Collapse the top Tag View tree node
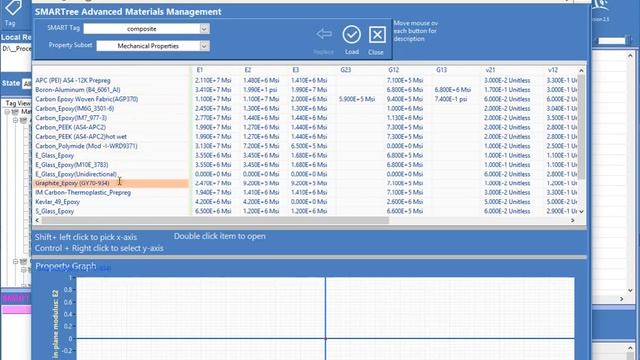Screen dimensions: 640x360 (x=7, y=111)
